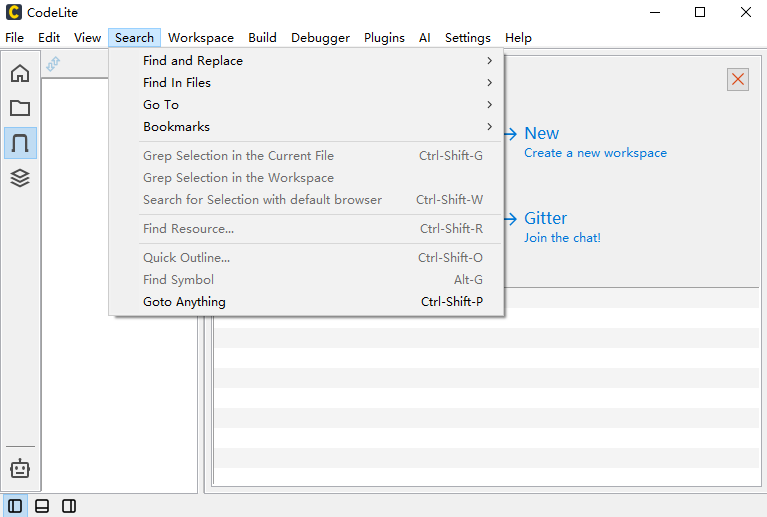The width and height of the screenshot is (767, 517).
Task: Toggle the left sidebar pane visibility
Action: click(15, 506)
